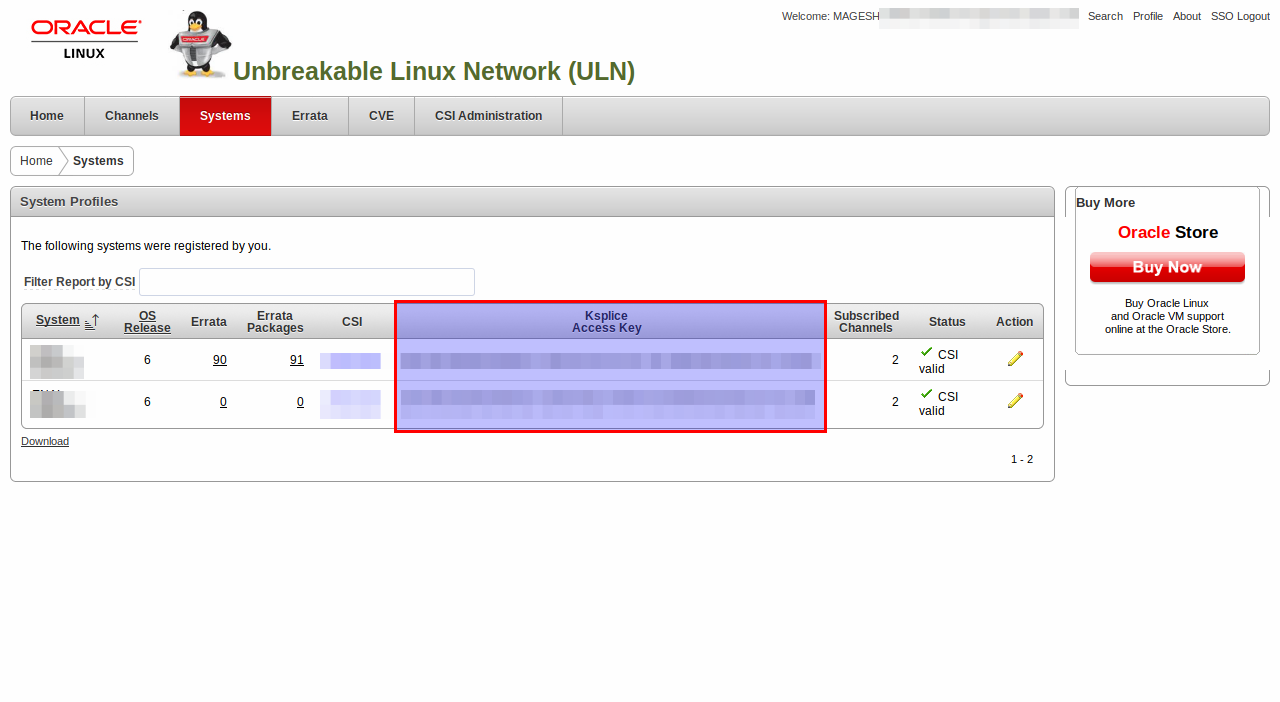Click the Oracle Linux logo
Screen dimensions: 1280x702
[x=85, y=39]
